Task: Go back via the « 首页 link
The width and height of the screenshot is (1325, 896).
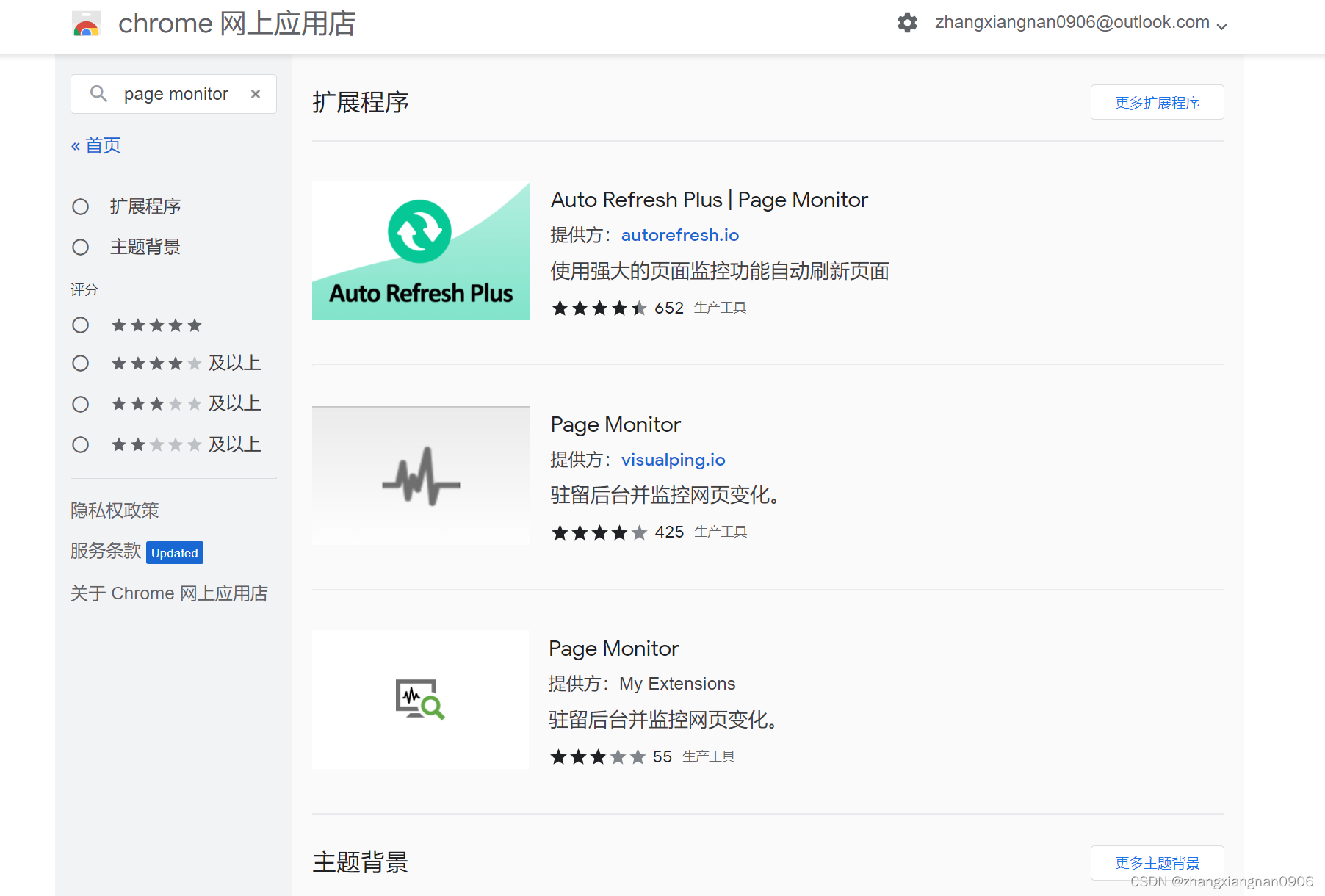Action: tap(96, 145)
